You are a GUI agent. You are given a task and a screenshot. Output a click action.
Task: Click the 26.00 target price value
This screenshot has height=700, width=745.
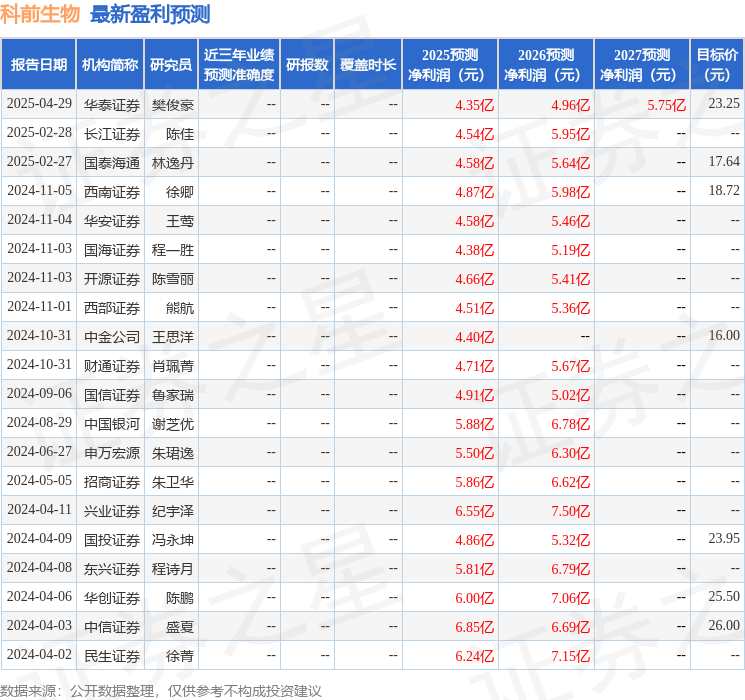coord(724,626)
